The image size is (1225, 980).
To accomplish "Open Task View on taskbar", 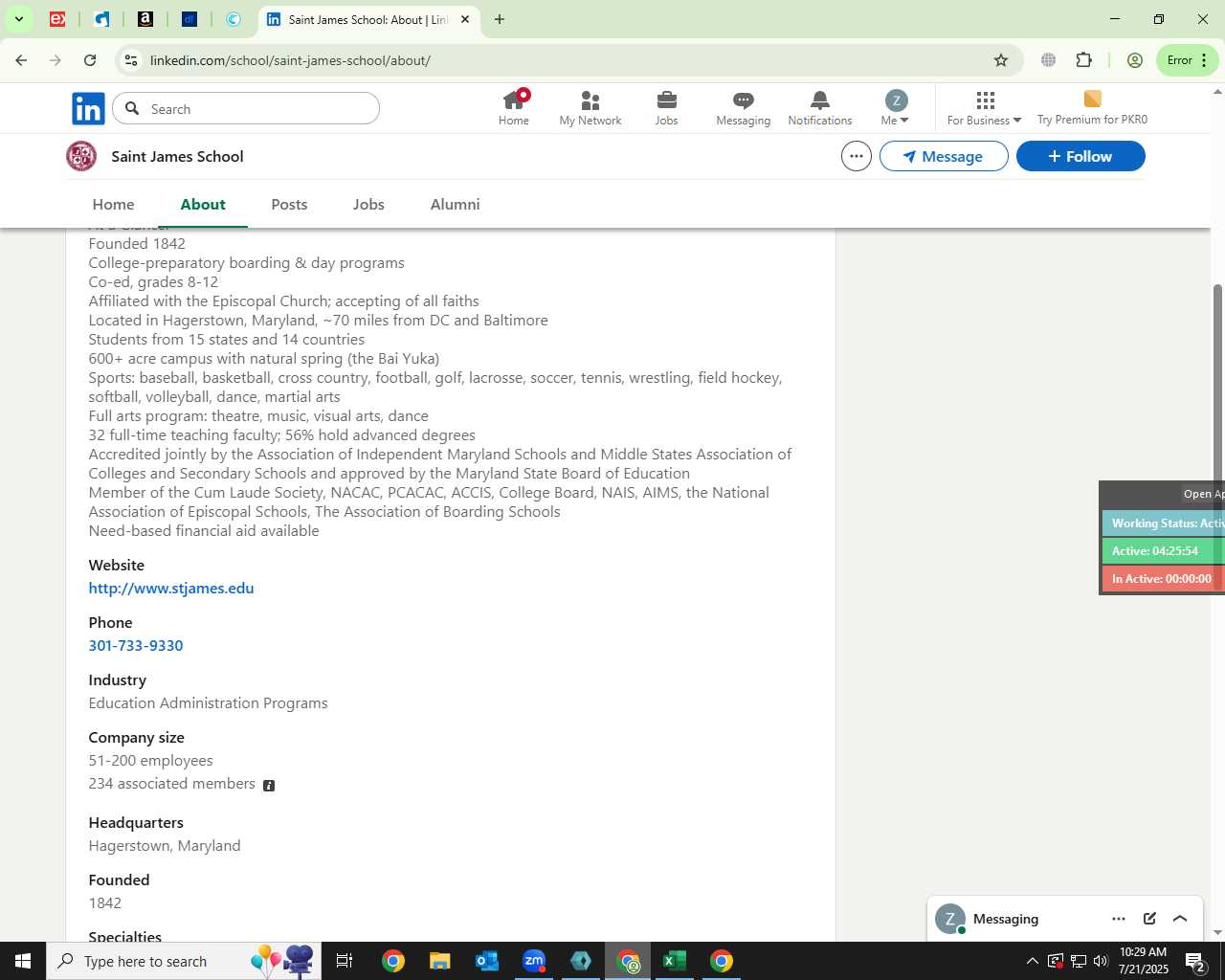I will (345, 961).
